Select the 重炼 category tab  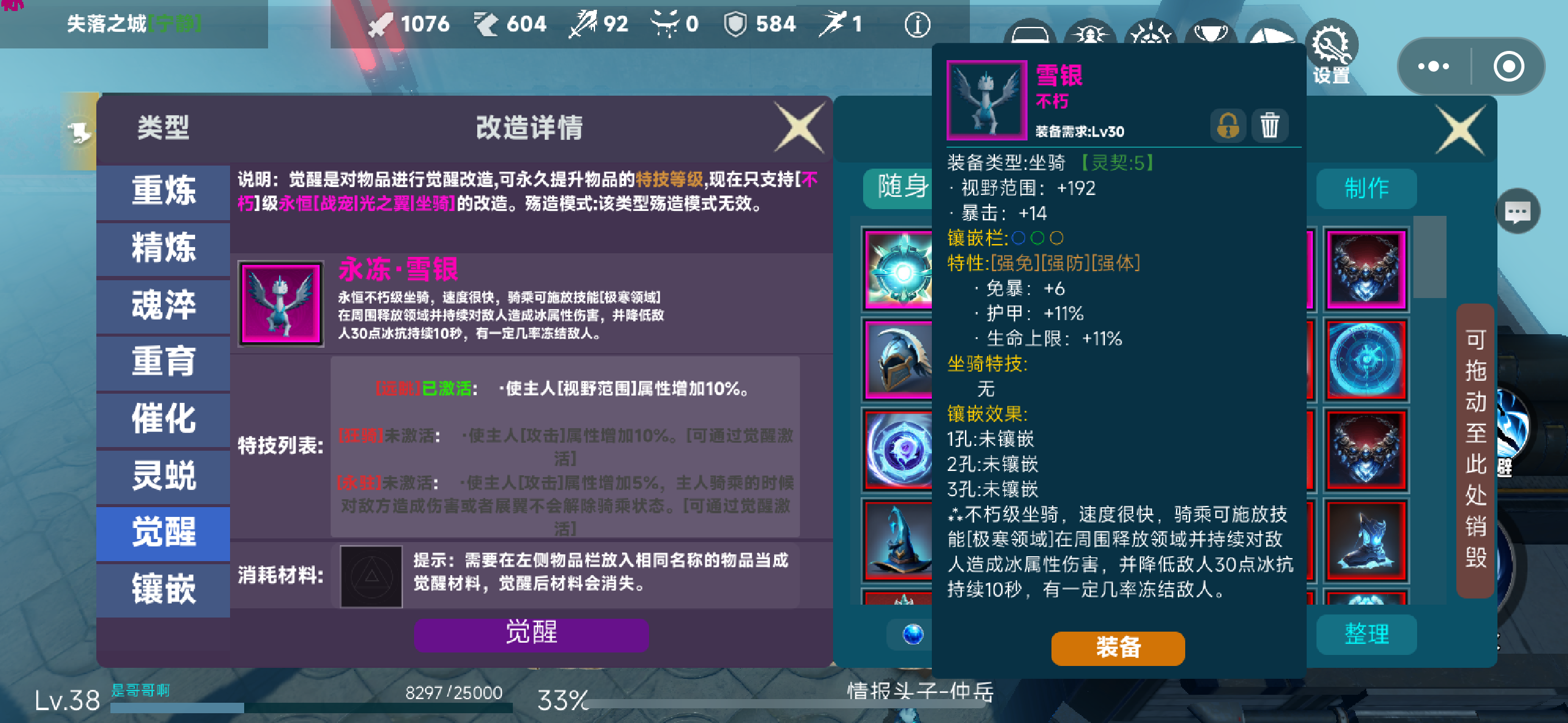coord(163,191)
